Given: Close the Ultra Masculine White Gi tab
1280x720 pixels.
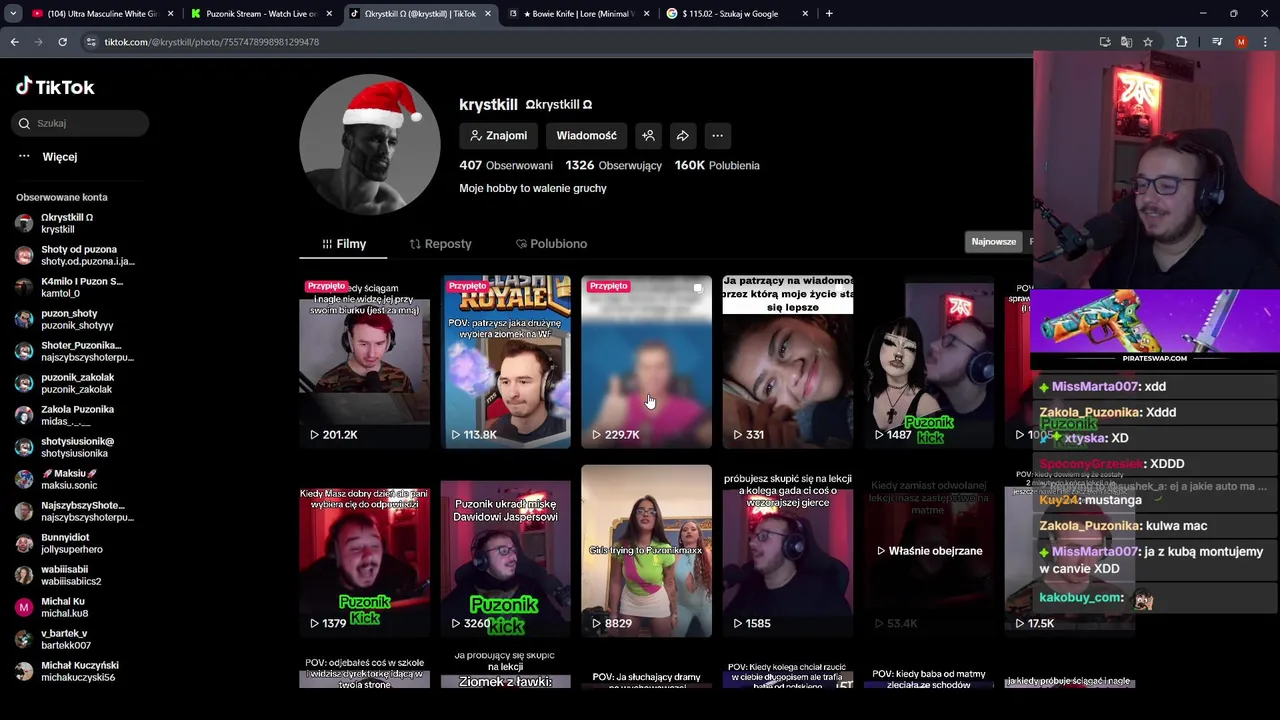Looking at the screenshot, I should click(x=171, y=14).
